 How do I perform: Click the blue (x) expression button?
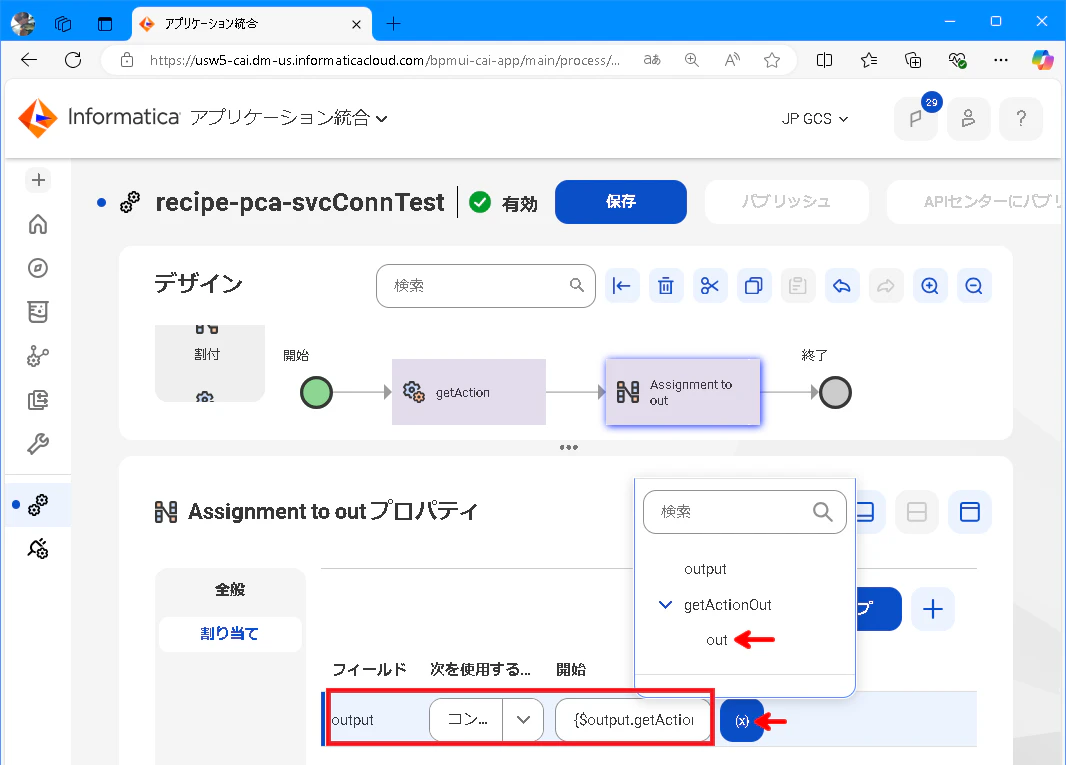pyautogui.click(x=742, y=721)
